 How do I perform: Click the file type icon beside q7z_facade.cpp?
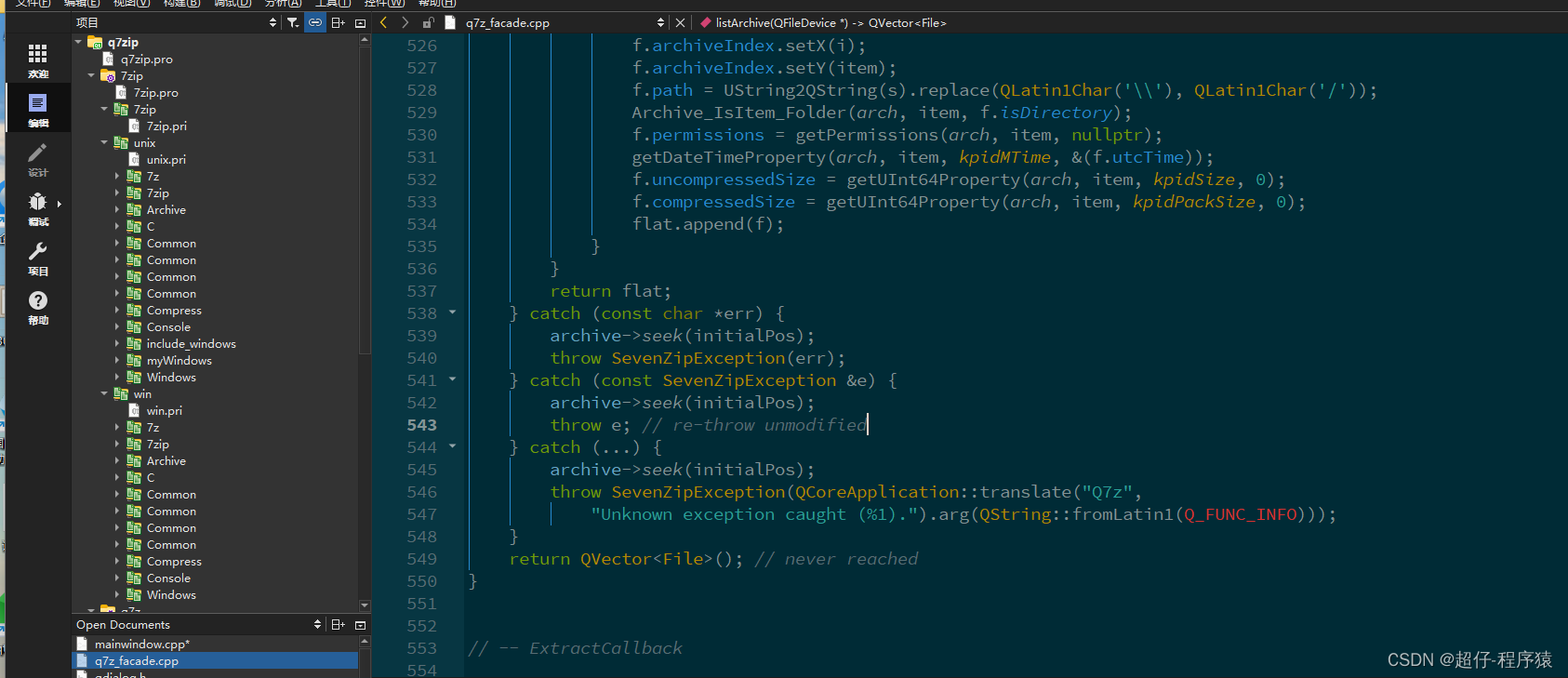[x=450, y=22]
